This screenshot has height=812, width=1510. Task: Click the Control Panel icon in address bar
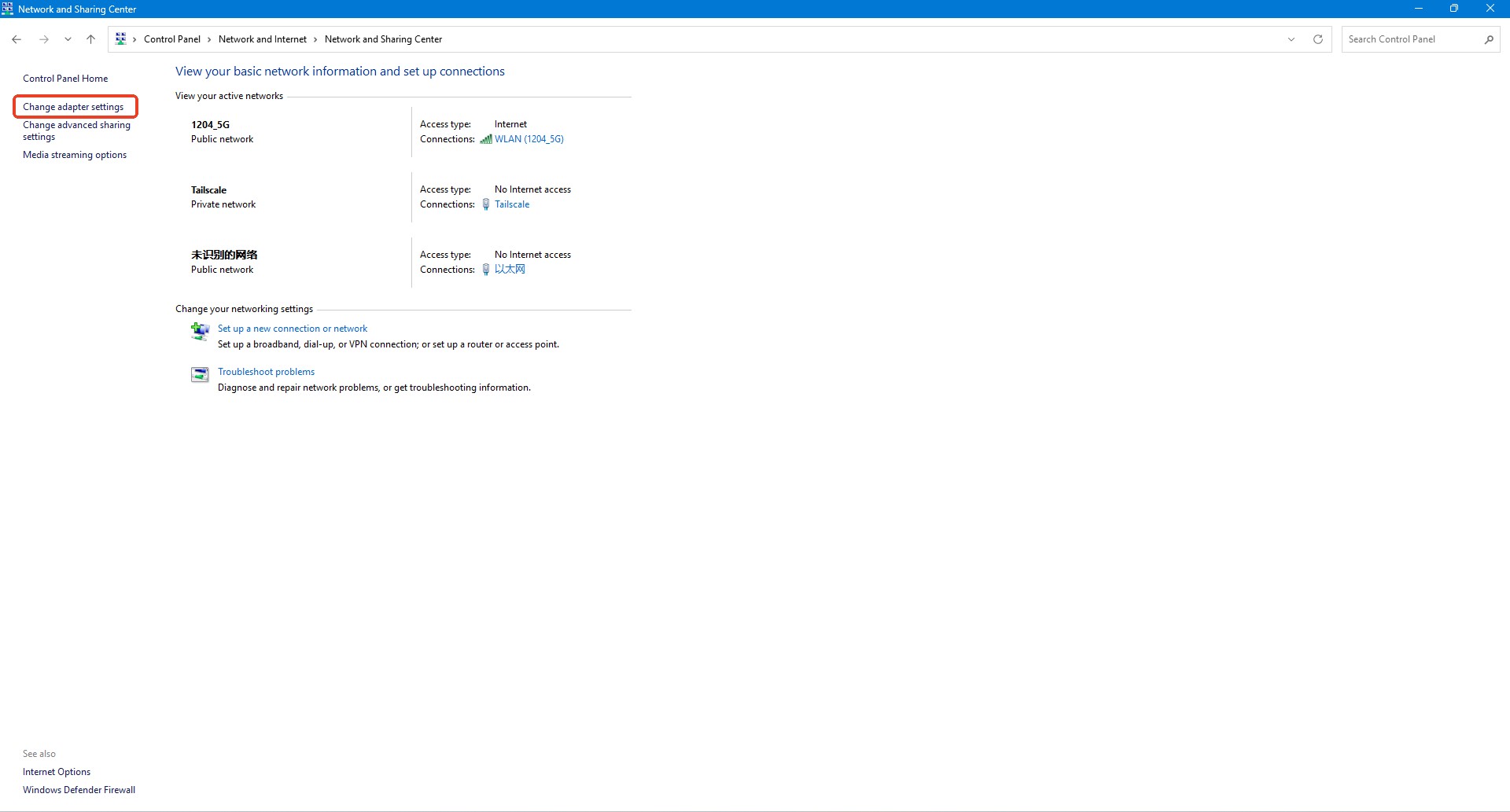point(120,39)
